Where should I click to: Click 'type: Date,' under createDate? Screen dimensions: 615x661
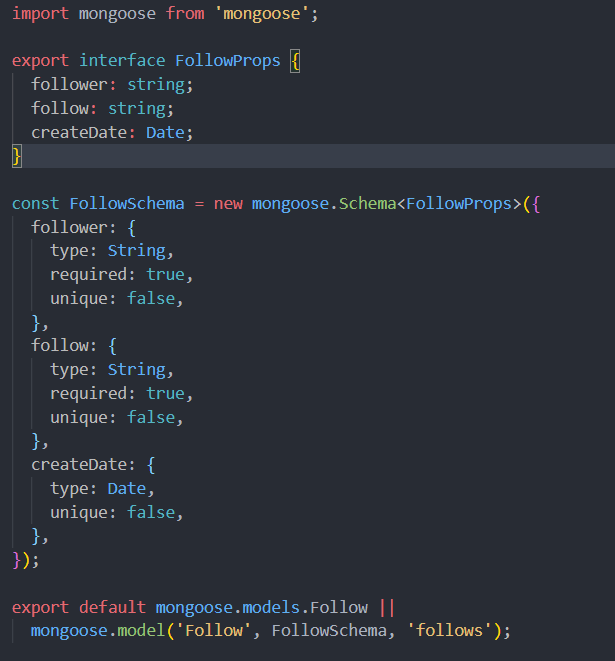pos(102,489)
